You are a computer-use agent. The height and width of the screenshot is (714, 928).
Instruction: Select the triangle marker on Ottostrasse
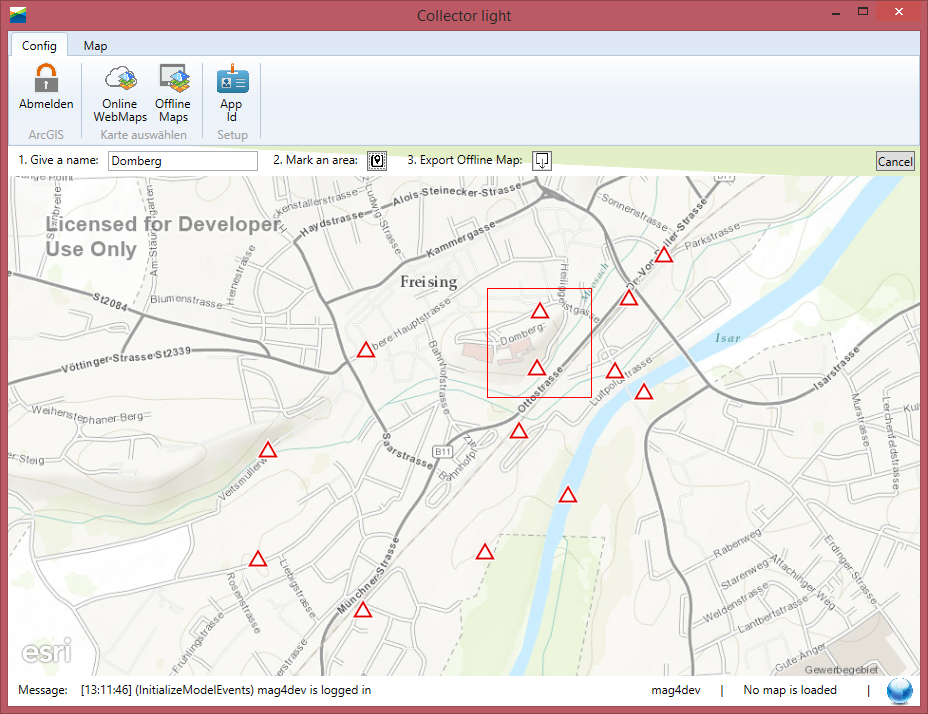pos(519,430)
